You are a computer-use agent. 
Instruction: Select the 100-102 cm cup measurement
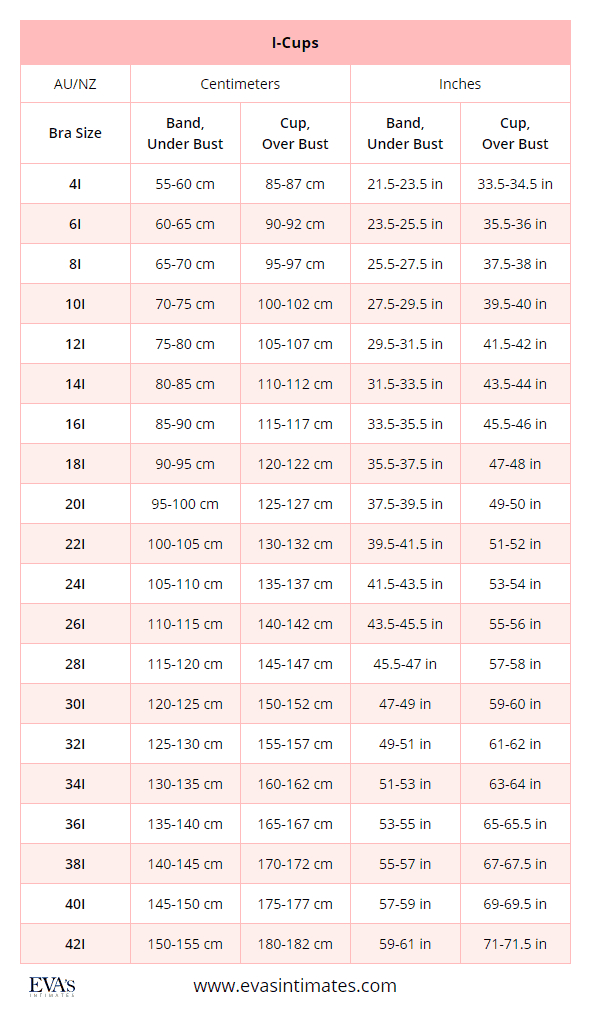(x=295, y=304)
